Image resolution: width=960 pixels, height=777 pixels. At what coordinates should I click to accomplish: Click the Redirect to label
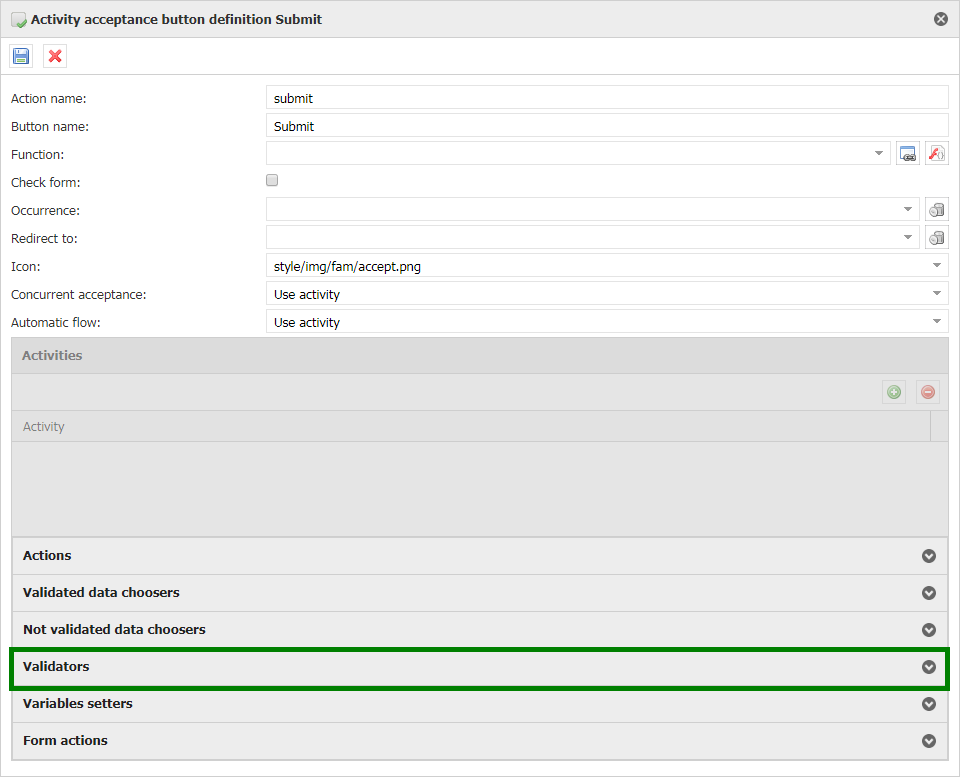[x=44, y=239]
